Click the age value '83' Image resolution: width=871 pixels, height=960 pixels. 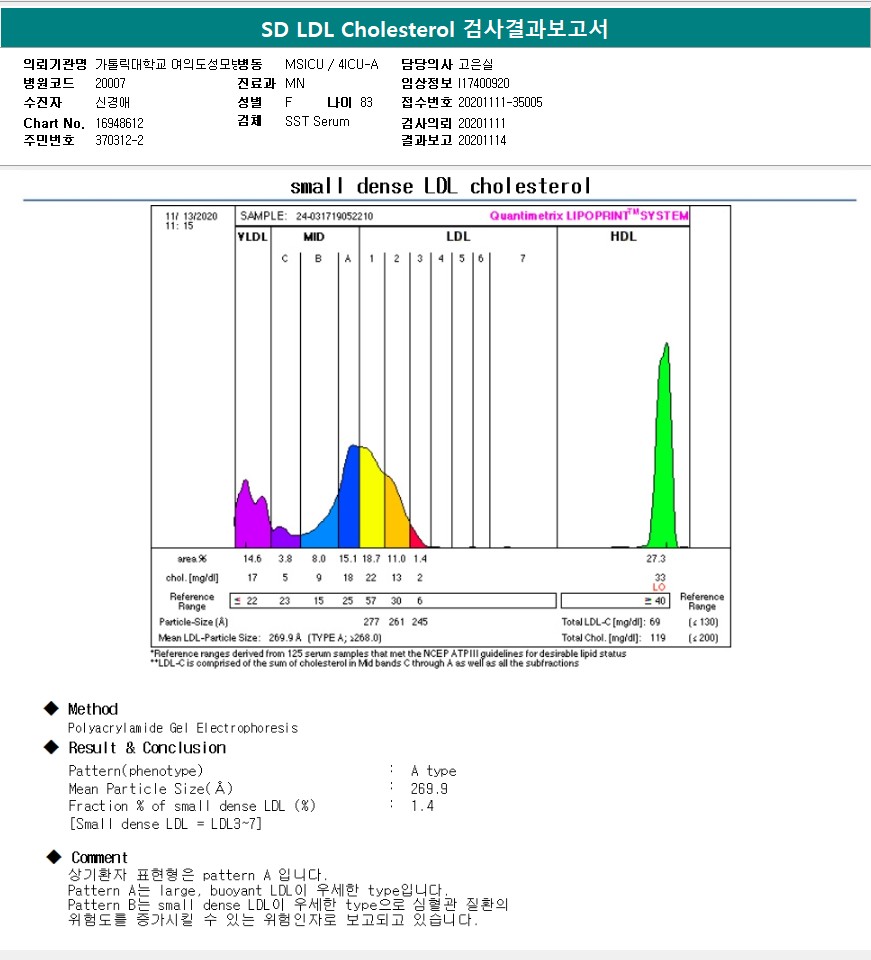pos(366,102)
